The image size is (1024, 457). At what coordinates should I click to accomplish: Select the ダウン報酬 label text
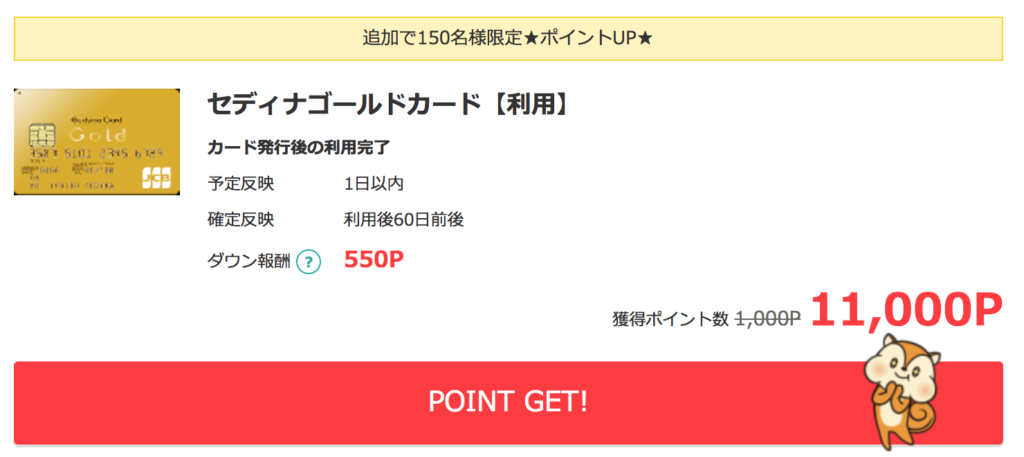pyautogui.click(x=249, y=262)
